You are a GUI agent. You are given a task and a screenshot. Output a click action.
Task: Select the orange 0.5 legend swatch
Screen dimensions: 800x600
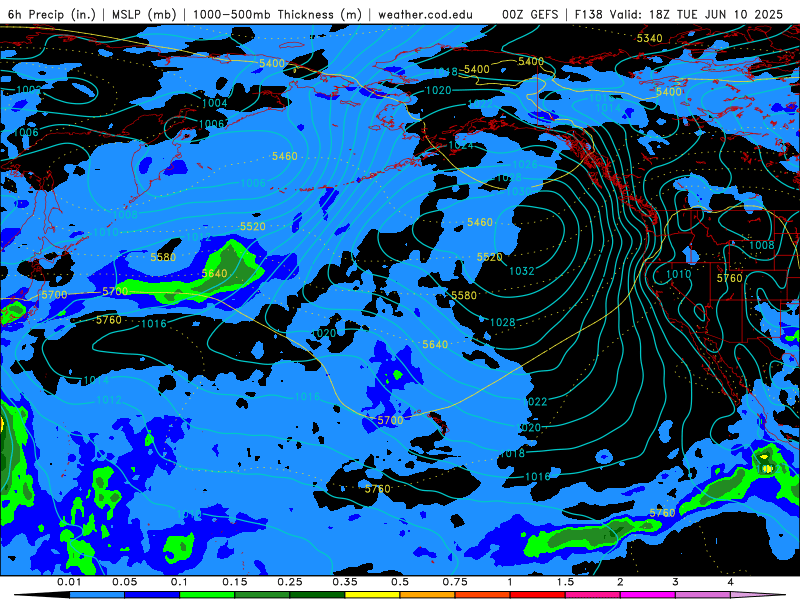click(x=428, y=595)
